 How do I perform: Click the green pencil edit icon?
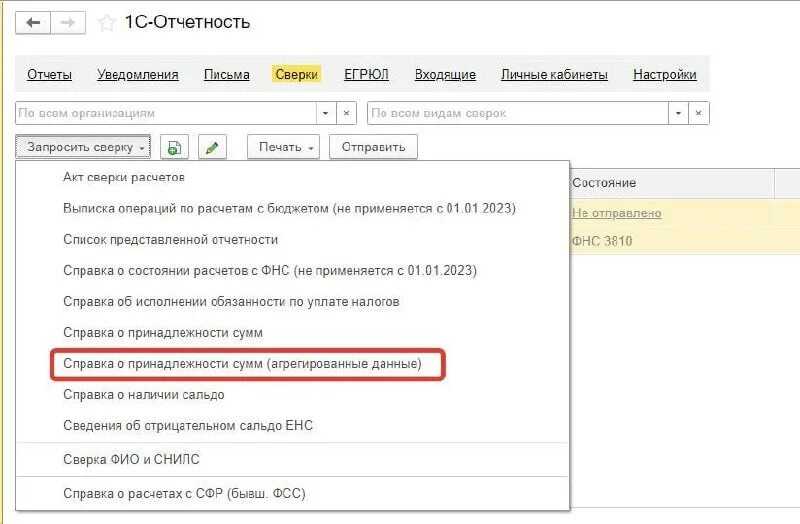click(x=212, y=147)
